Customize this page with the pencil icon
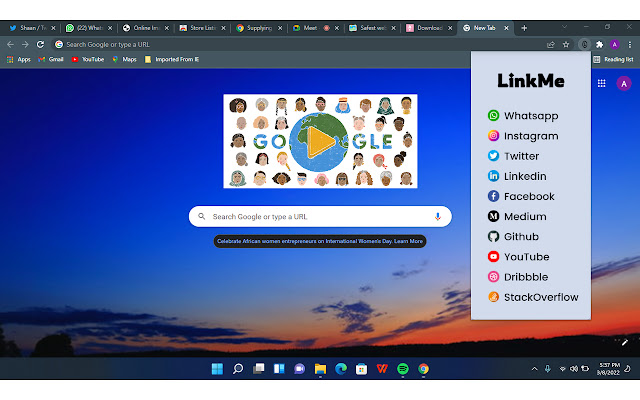Viewport: 640px width, 400px height. tap(624, 343)
